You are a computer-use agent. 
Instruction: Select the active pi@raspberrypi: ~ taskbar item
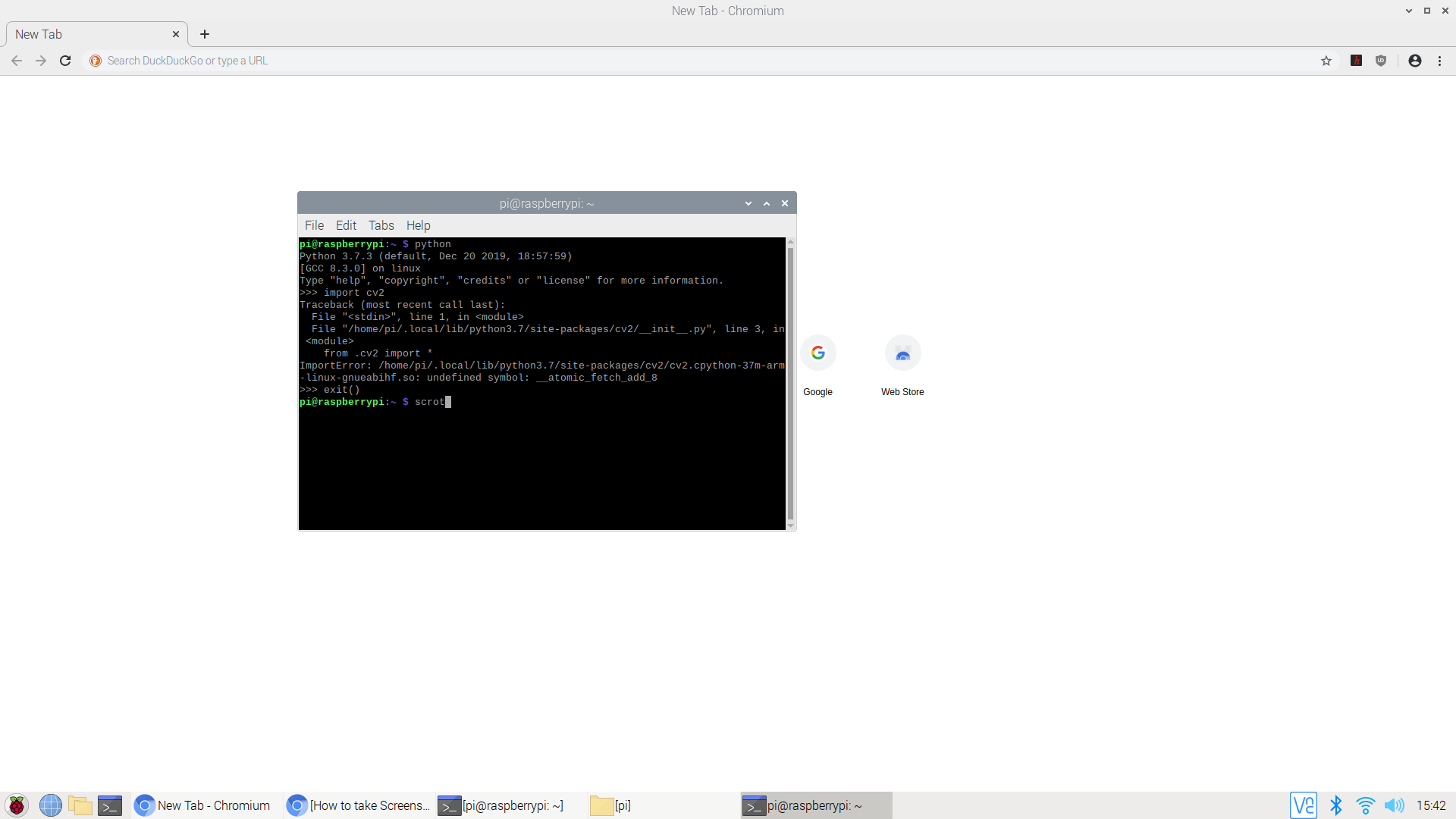[x=816, y=805]
